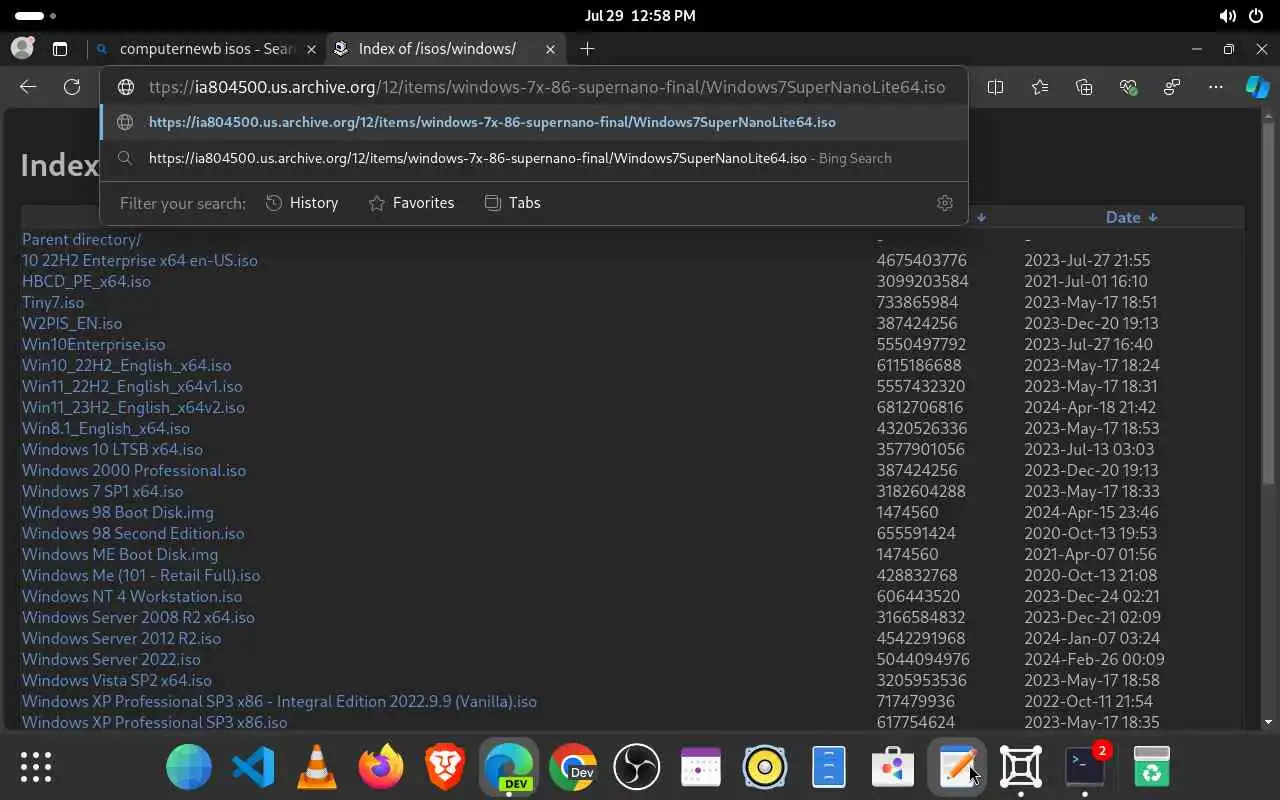Select the 4675403776 file size value
This screenshot has height=800, width=1280.
[x=922, y=260]
